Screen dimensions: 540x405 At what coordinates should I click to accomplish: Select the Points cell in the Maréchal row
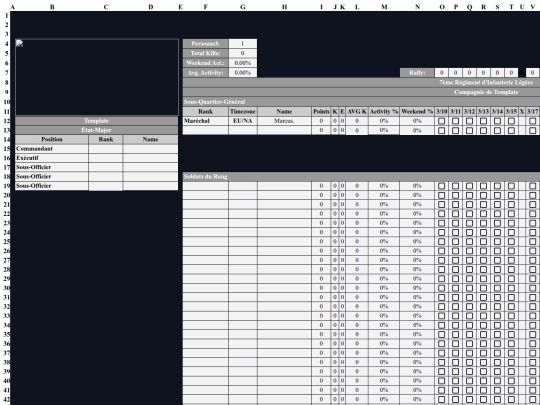click(321, 121)
